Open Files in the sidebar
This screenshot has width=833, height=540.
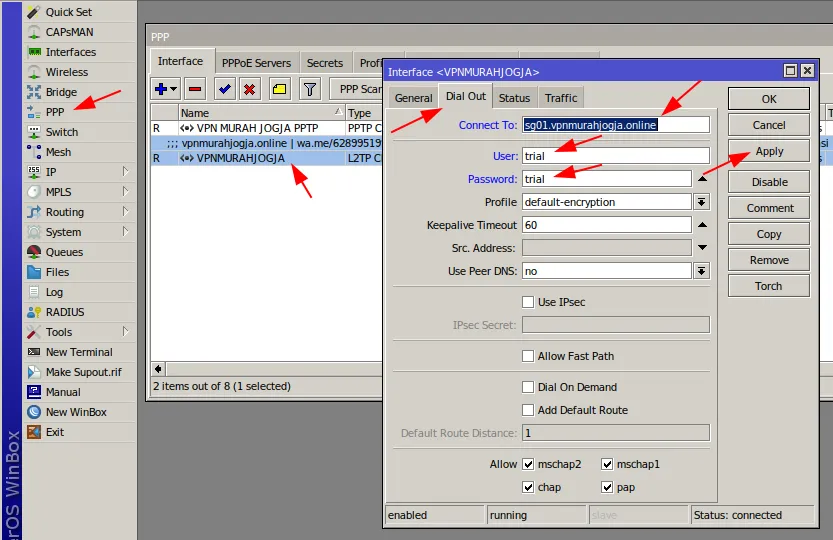[x=57, y=272]
